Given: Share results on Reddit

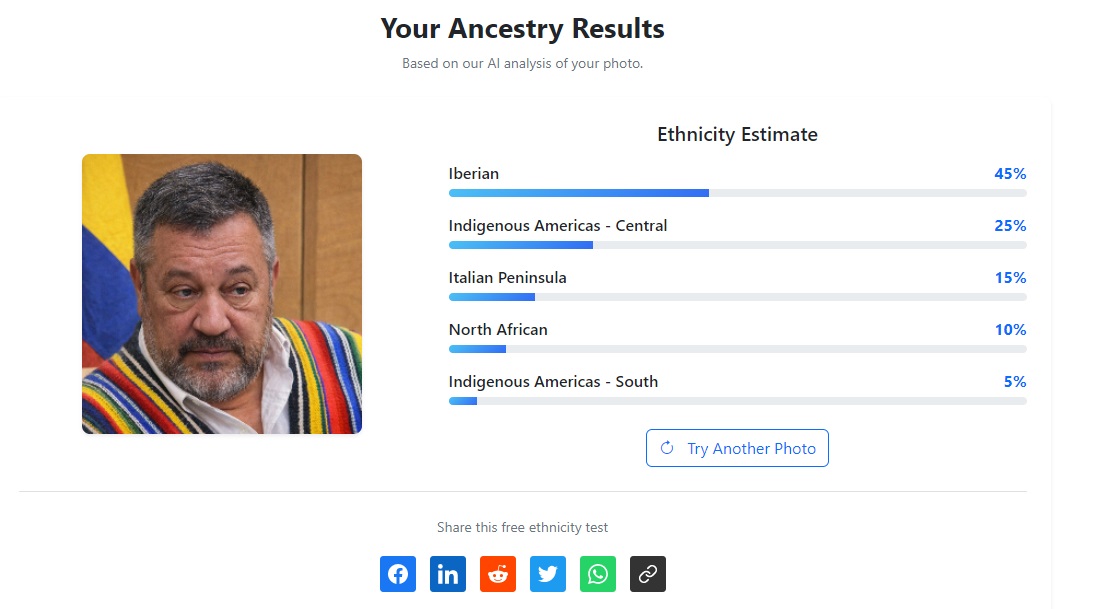Looking at the screenshot, I should (x=498, y=574).
